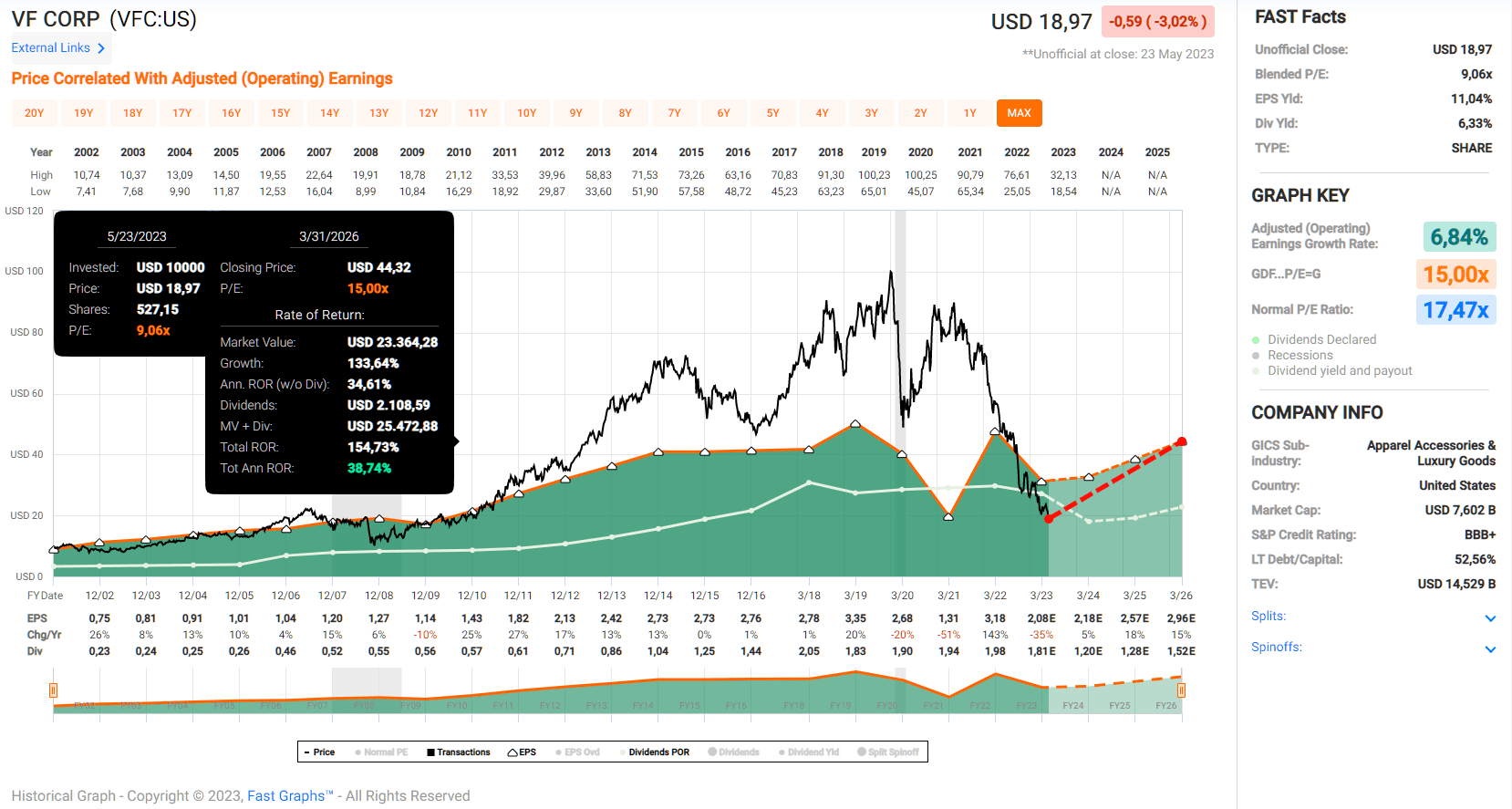Toggle Dividends Declared in Graph Key
1512x809 pixels.
point(1314,339)
